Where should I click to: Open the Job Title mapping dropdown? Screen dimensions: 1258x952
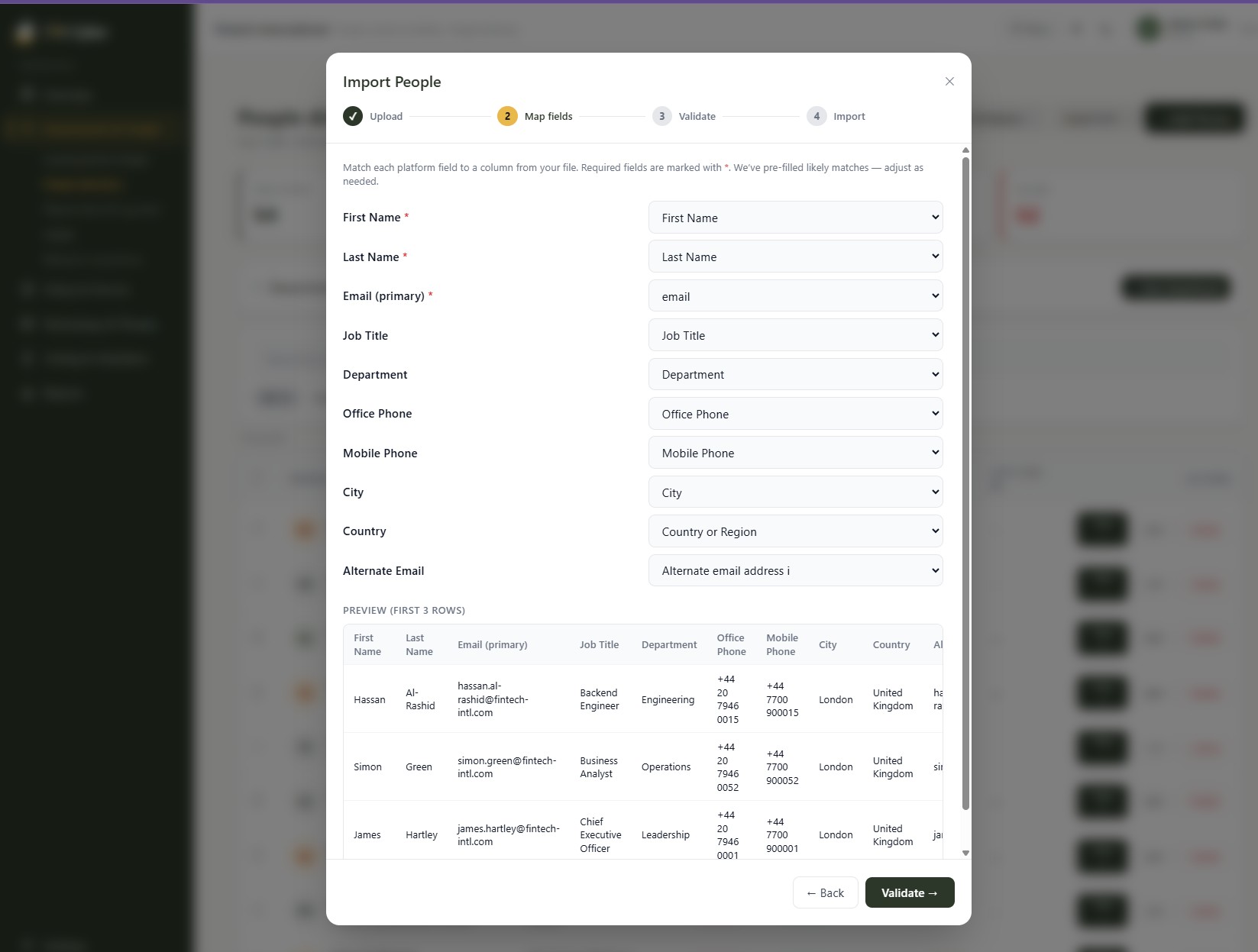pos(795,335)
